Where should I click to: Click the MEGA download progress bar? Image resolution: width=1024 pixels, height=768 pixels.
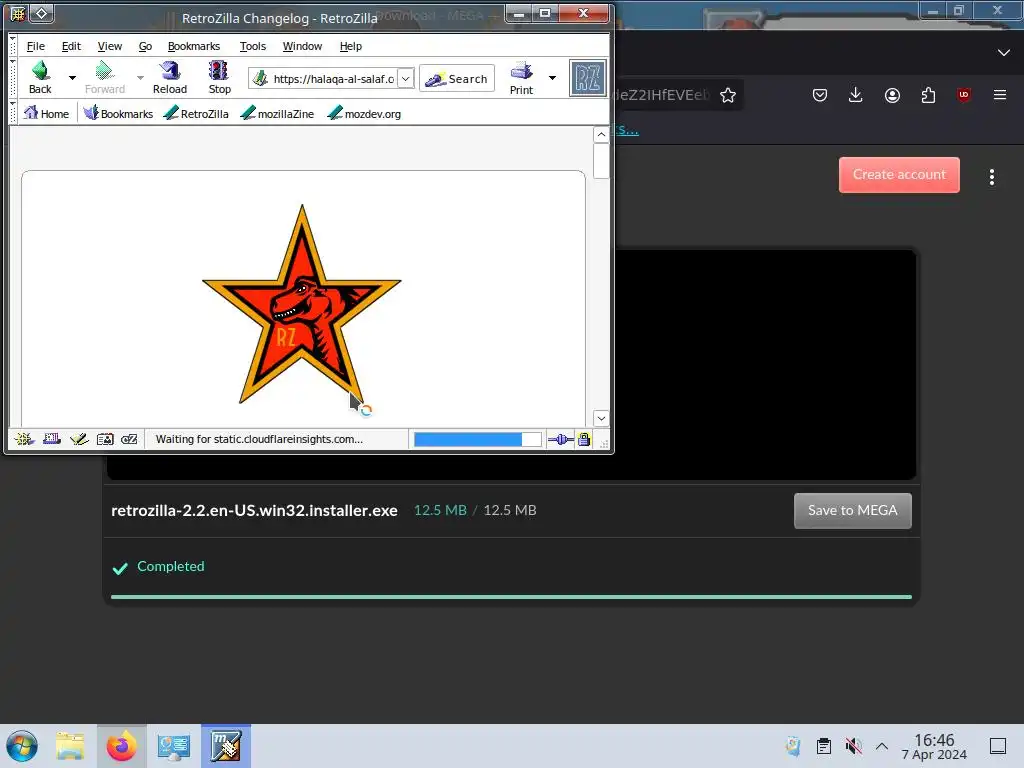tap(511, 597)
